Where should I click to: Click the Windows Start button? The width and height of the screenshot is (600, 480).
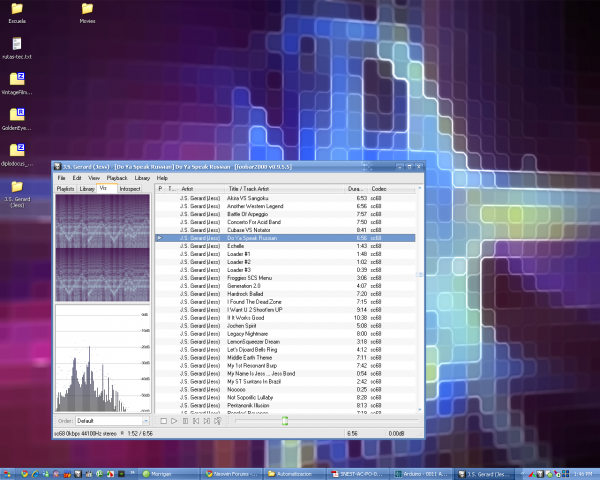(7, 474)
